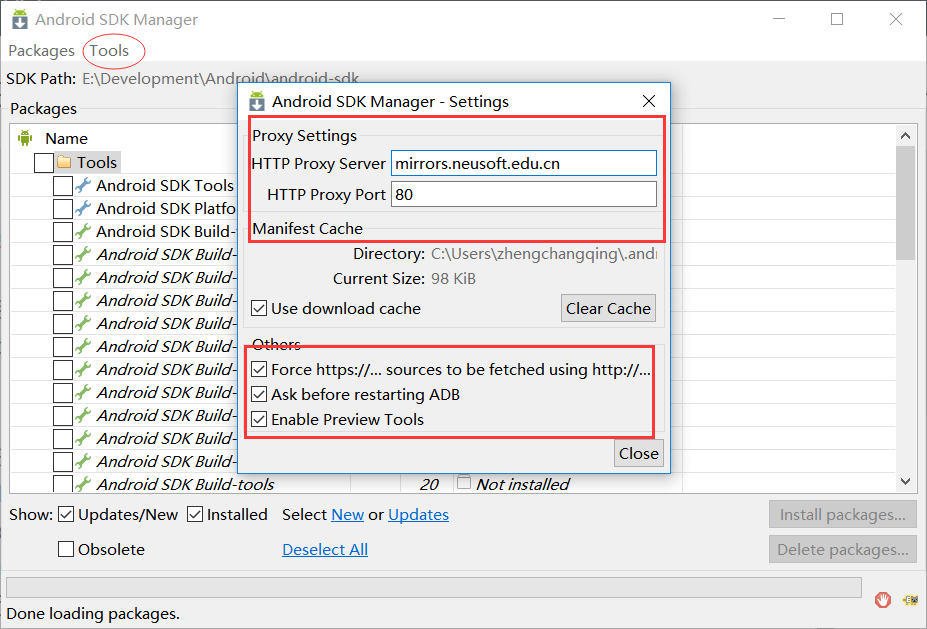
Task: Uncheck Use download cache
Action: coord(259,308)
